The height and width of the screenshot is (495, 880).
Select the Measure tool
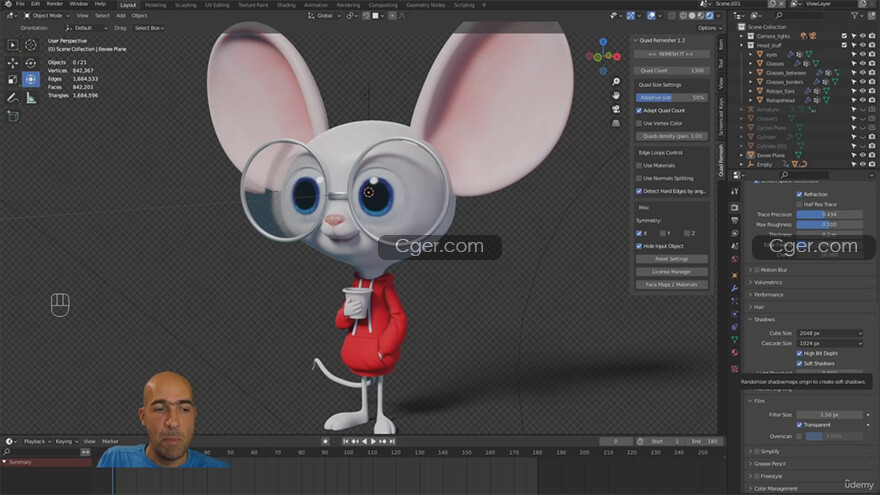[x=31, y=98]
